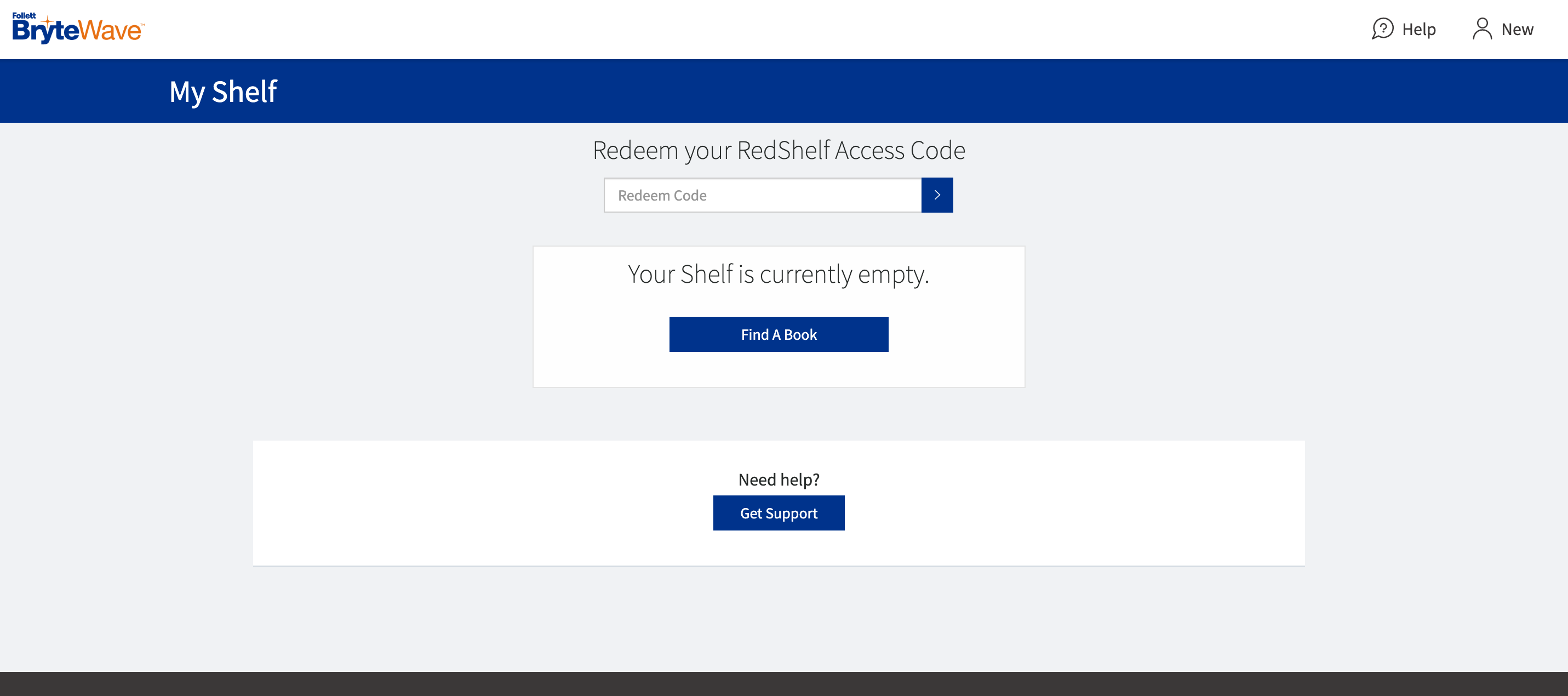Open the New account menu label

[x=1517, y=29]
